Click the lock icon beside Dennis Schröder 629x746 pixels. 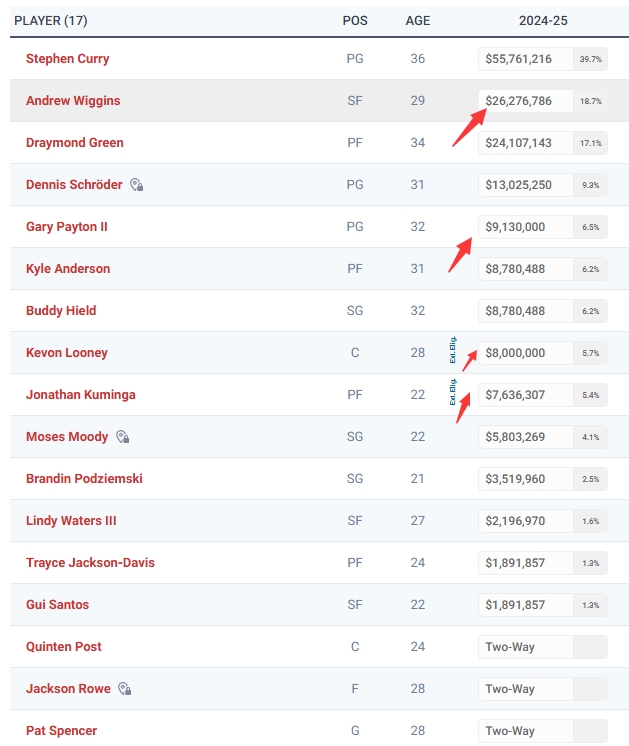click(x=136, y=185)
